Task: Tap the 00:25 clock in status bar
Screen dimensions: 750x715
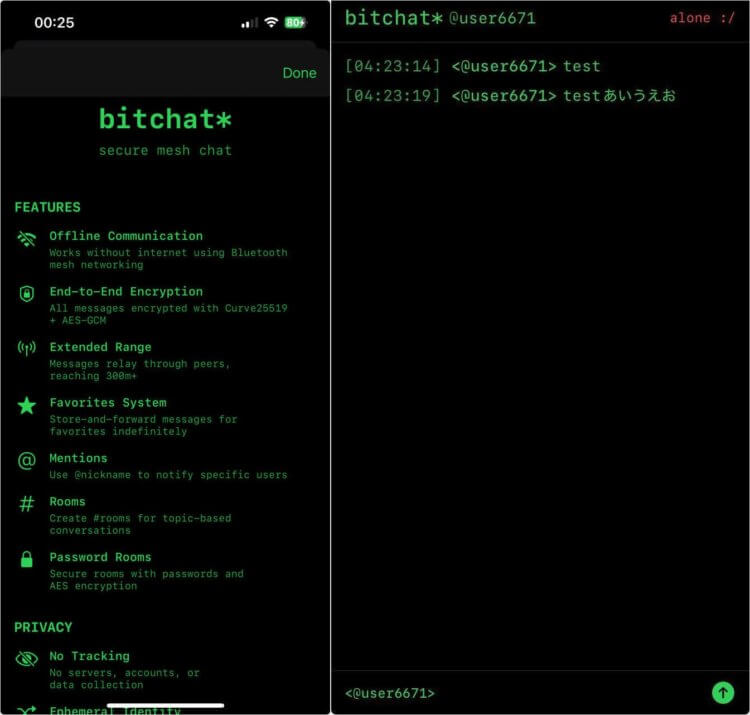Action: tap(54, 22)
